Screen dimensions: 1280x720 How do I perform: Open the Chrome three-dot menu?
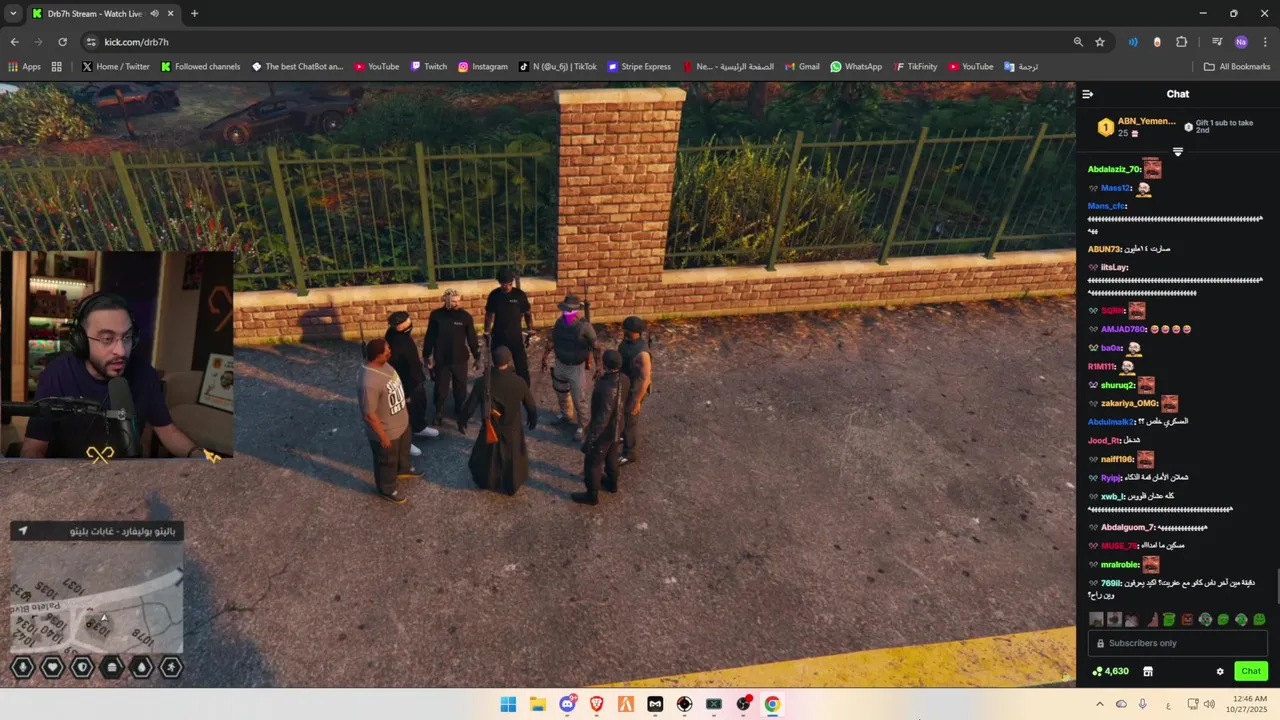tap(1265, 42)
